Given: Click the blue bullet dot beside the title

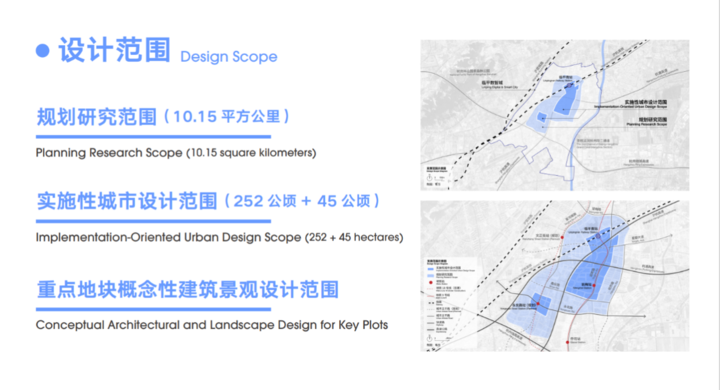Looking at the screenshot, I should point(43,51).
